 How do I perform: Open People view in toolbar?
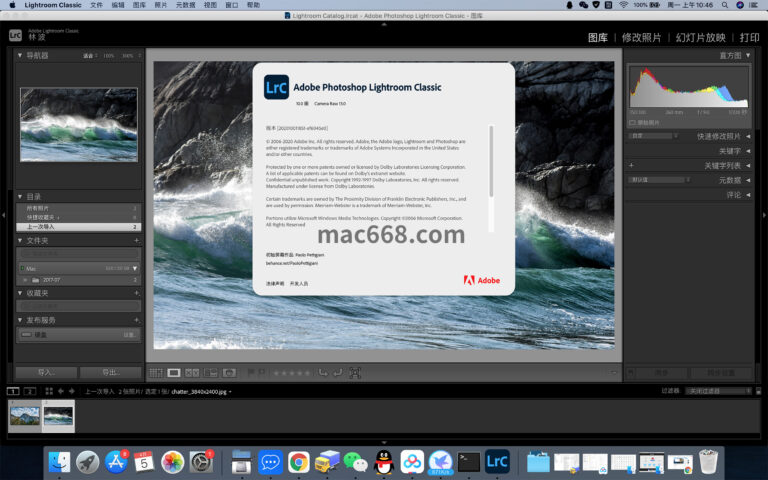coord(229,373)
